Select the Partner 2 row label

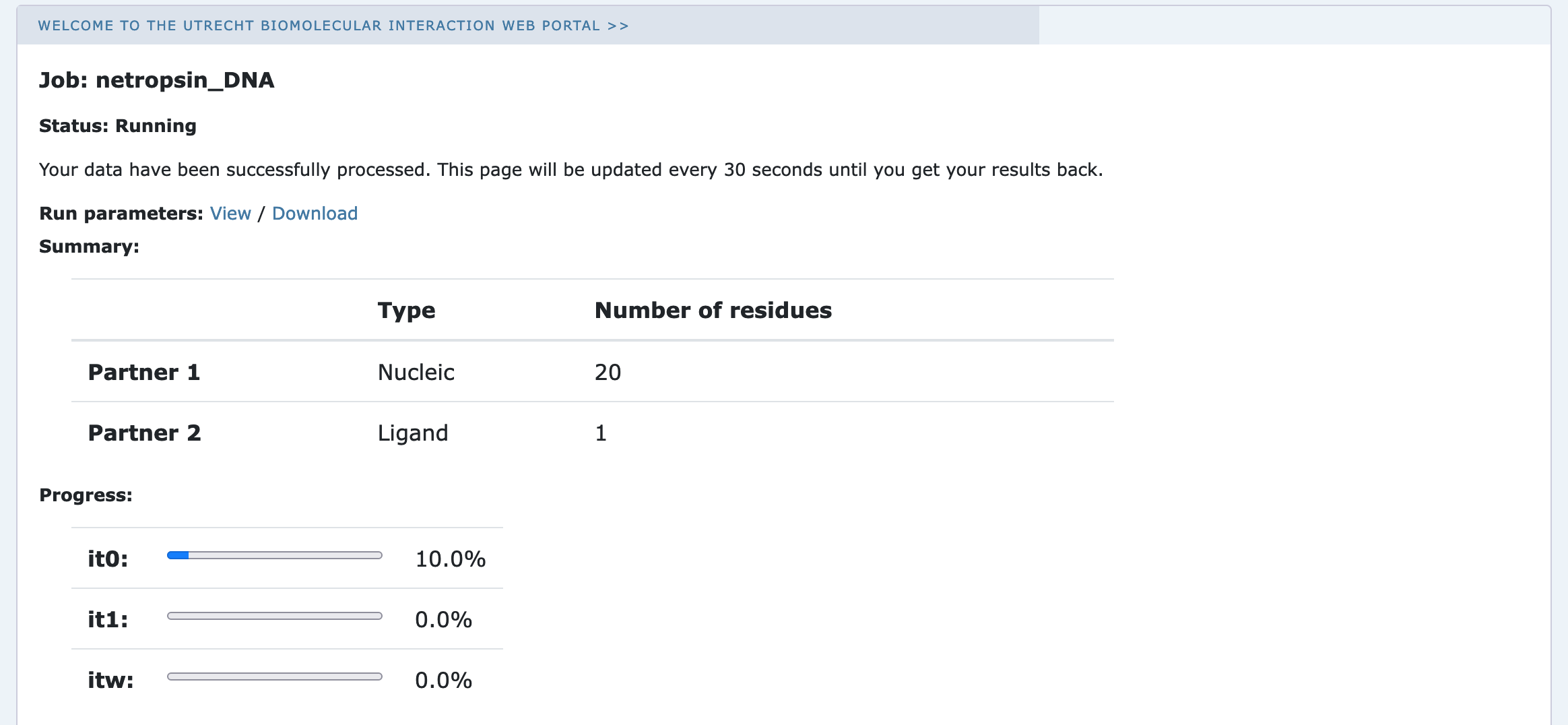point(144,433)
